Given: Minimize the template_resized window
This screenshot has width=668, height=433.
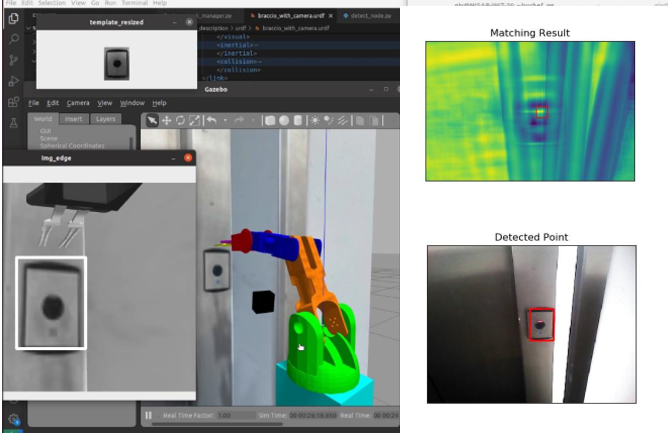Looking at the screenshot, I should click(175, 22).
